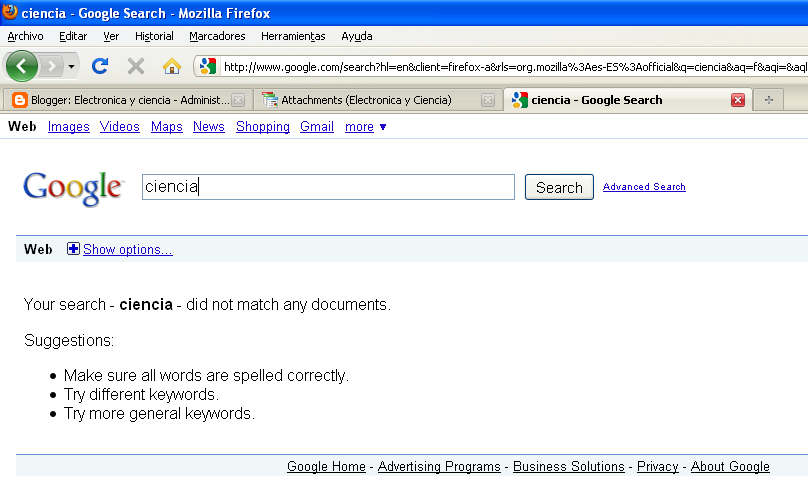Viewport: 808px width, 488px height.
Task: Click the Stop loading X icon
Action: (x=136, y=66)
